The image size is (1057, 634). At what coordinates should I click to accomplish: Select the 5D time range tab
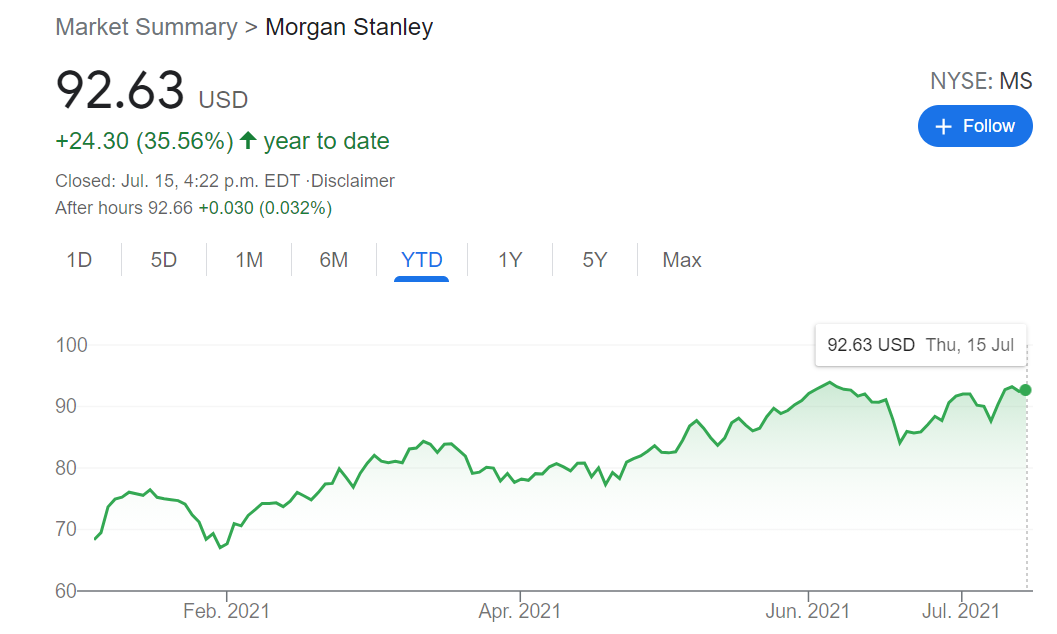(x=164, y=260)
